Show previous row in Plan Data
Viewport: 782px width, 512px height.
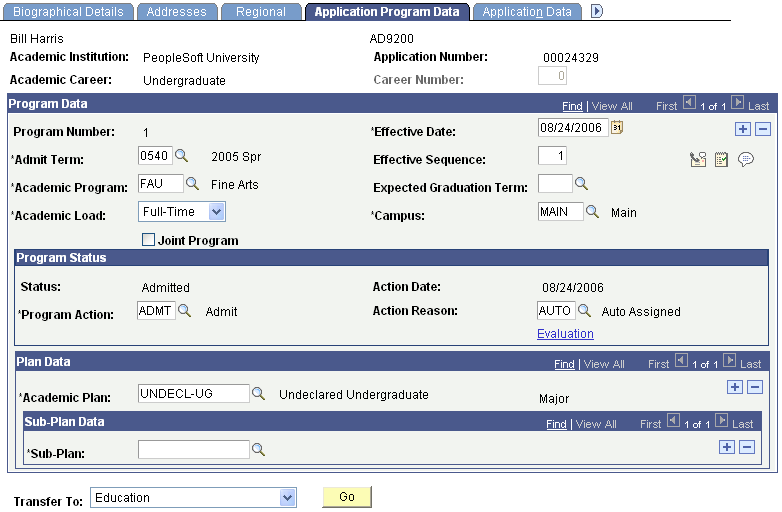tap(682, 361)
